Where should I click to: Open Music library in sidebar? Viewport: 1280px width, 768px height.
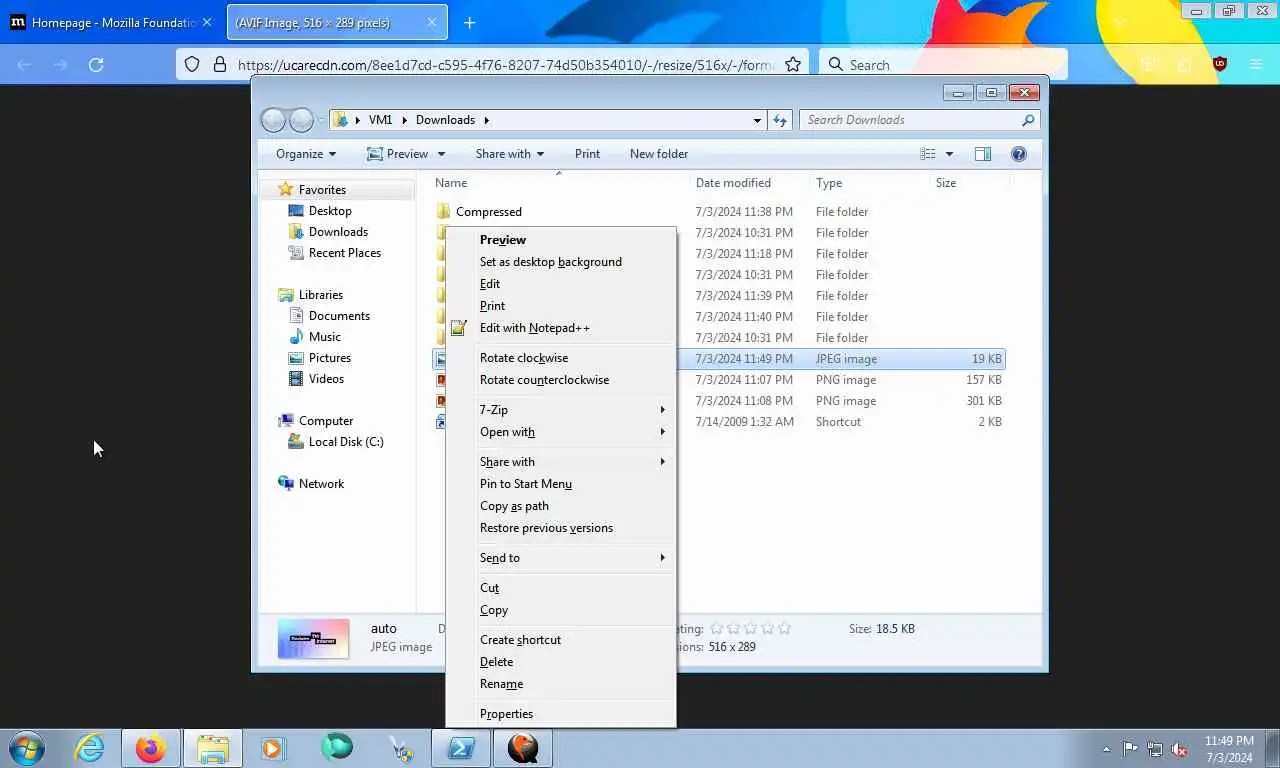point(324,337)
